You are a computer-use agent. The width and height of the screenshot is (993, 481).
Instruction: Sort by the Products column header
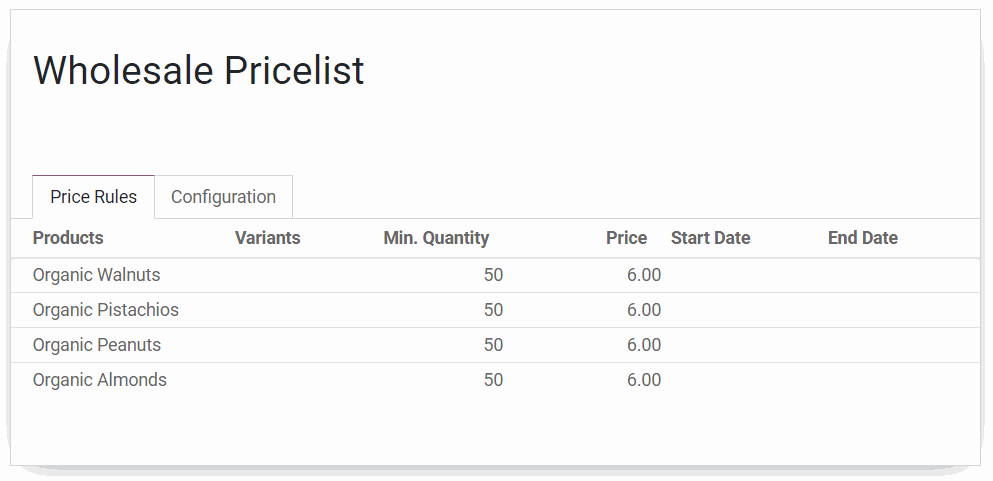(68, 238)
